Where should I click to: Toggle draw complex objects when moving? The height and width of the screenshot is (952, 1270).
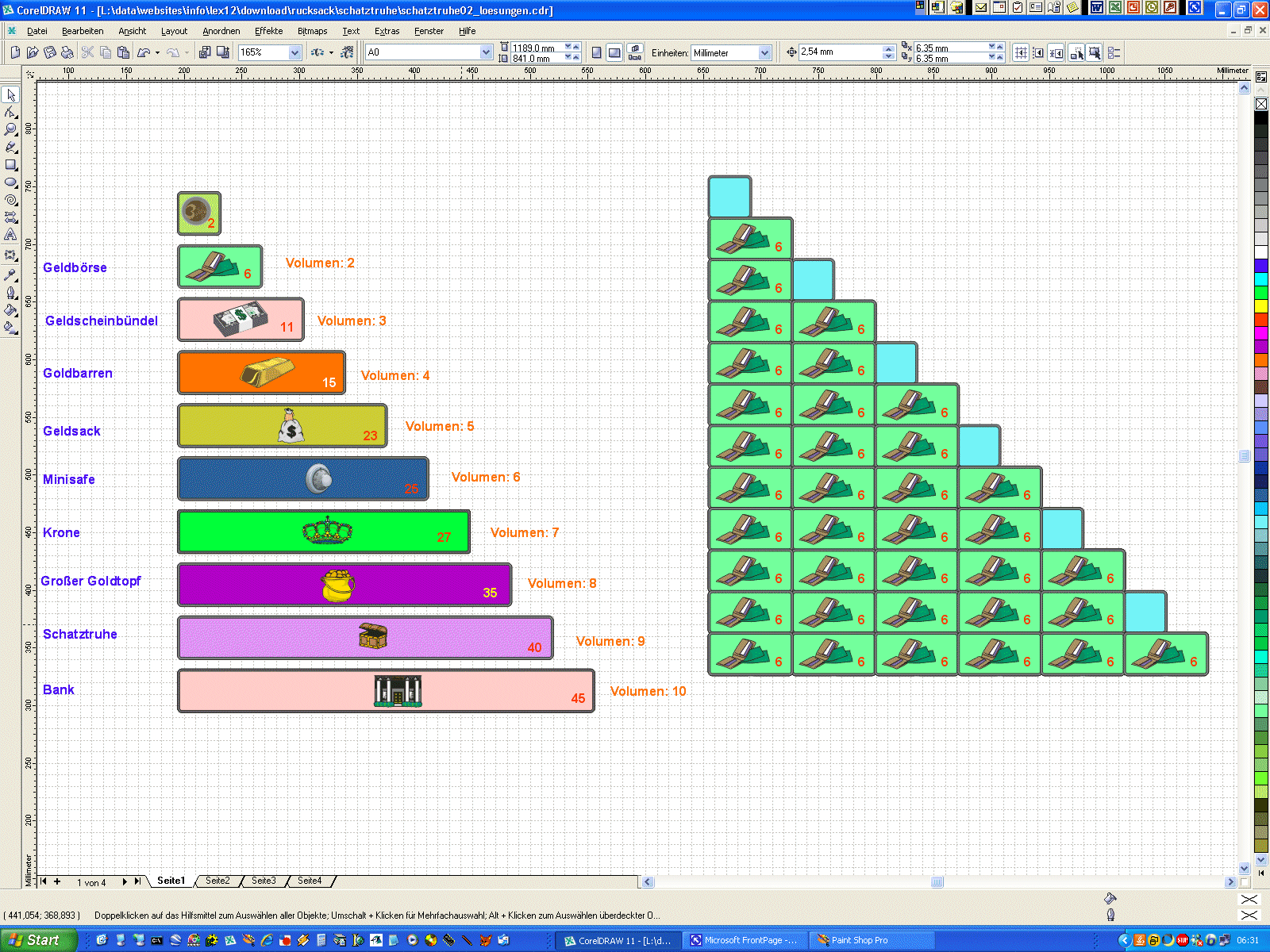point(1076,52)
